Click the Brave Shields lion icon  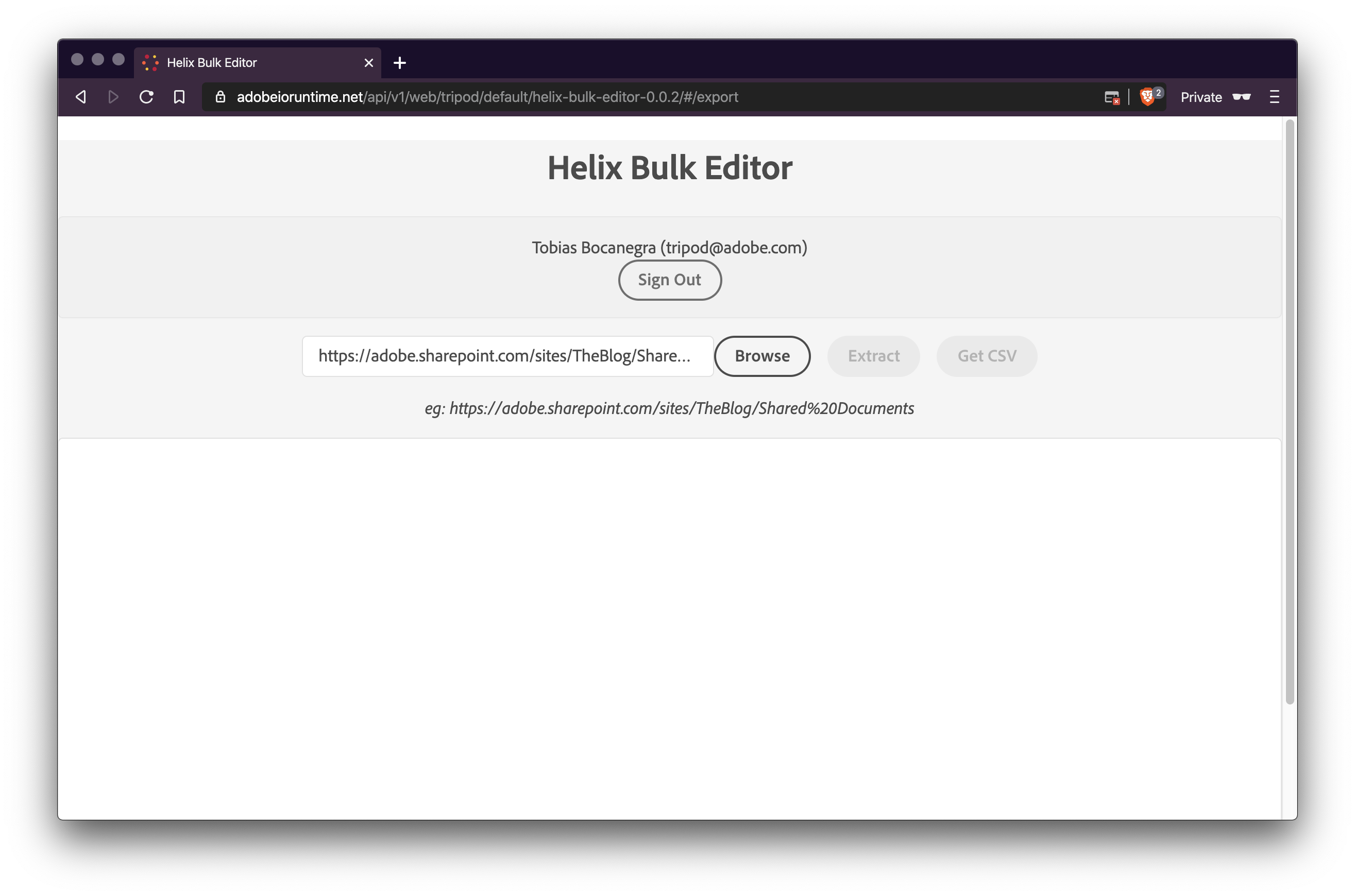[1148, 97]
